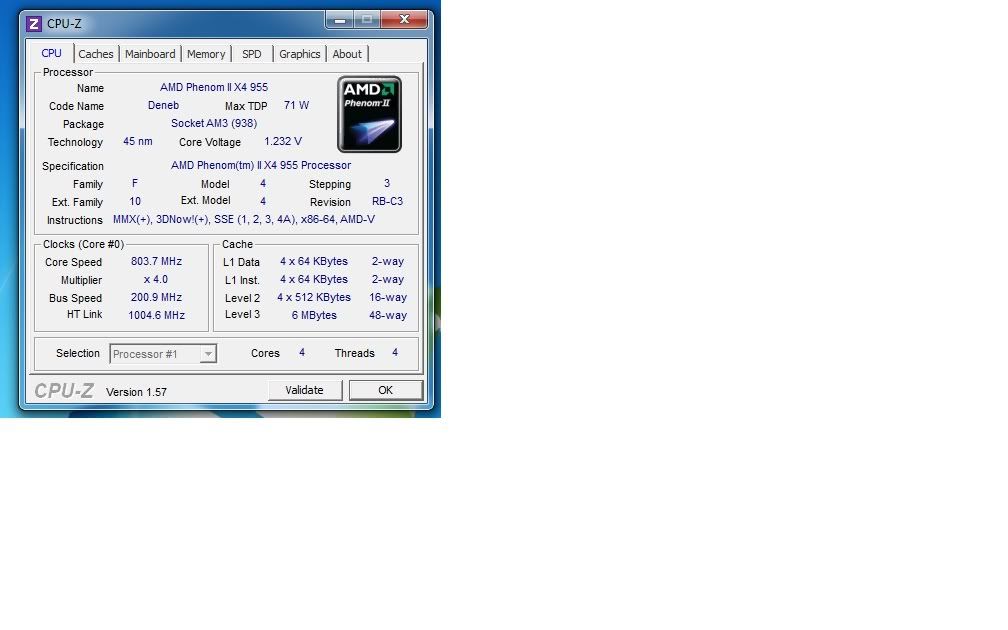Click L1 Inst. '4 x 64 KBytes' value
Image resolution: width=1008 pixels, height=630 pixels.
tap(314, 279)
